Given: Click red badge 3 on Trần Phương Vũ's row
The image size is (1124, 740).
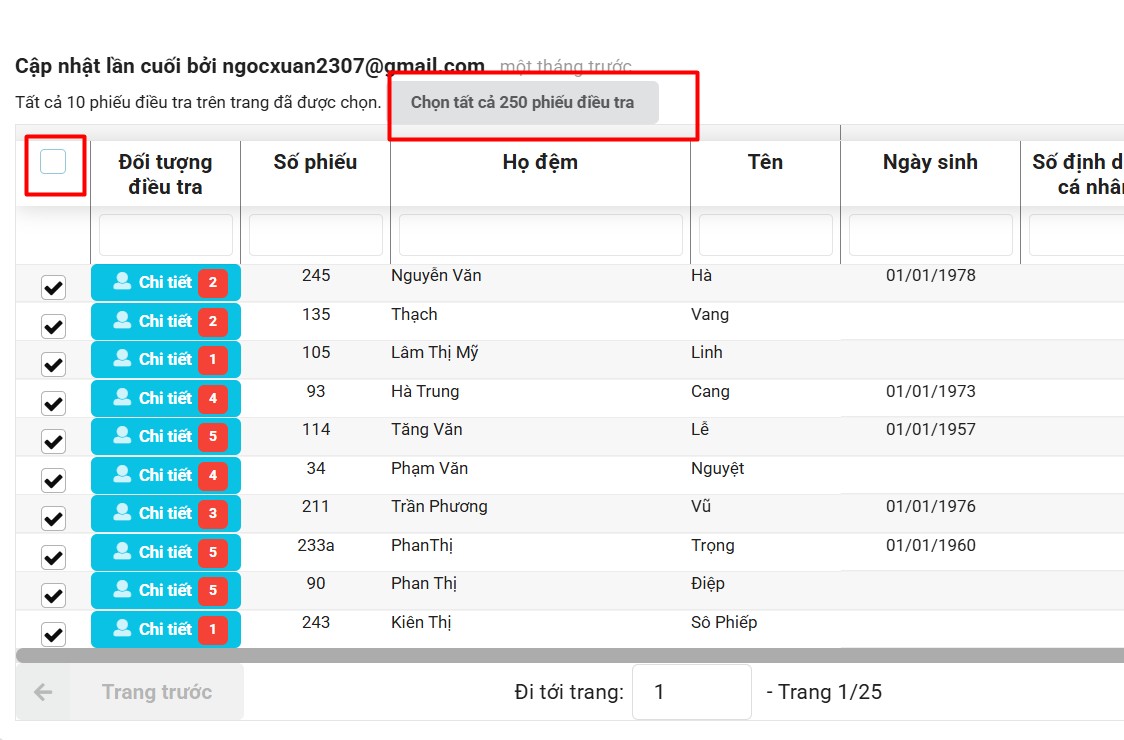Looking at the screenshot, I should pos(212,514).
